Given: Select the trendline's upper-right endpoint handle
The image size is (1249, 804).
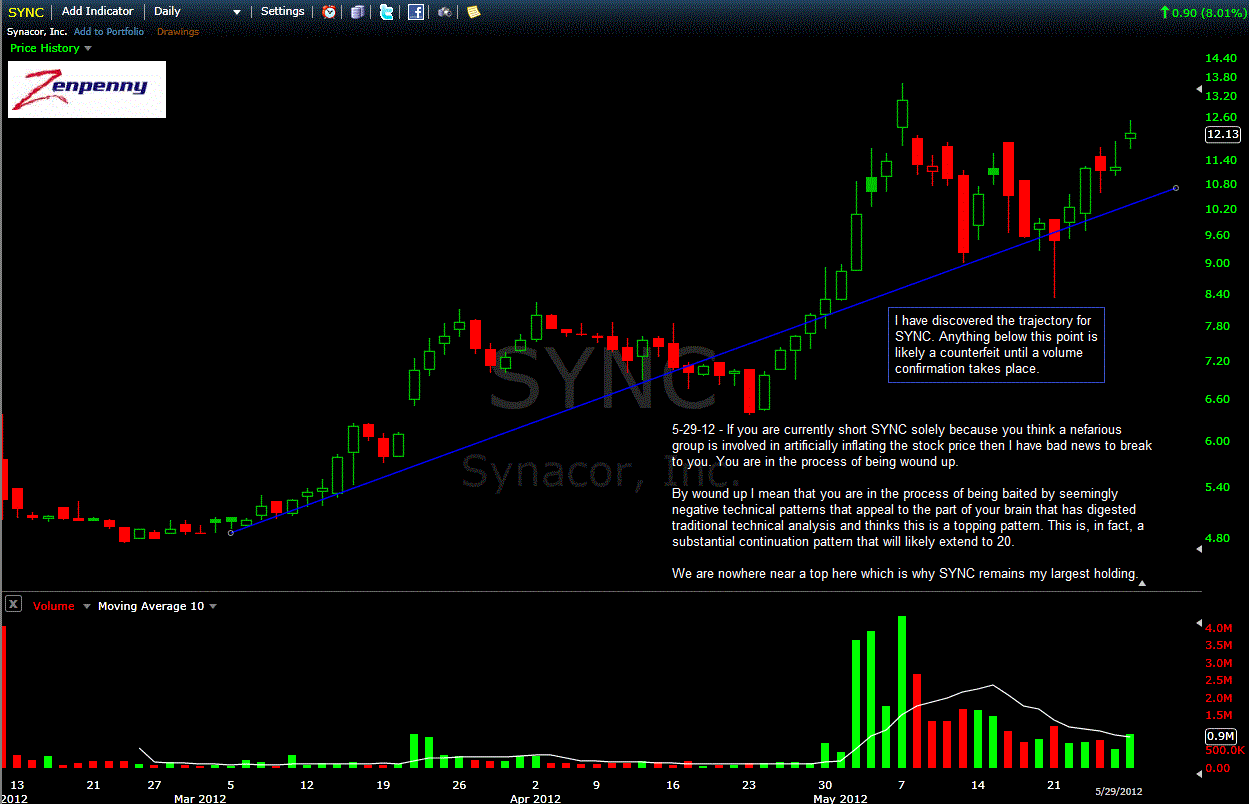Looking at the screenshot, I should coord(1175,187).
